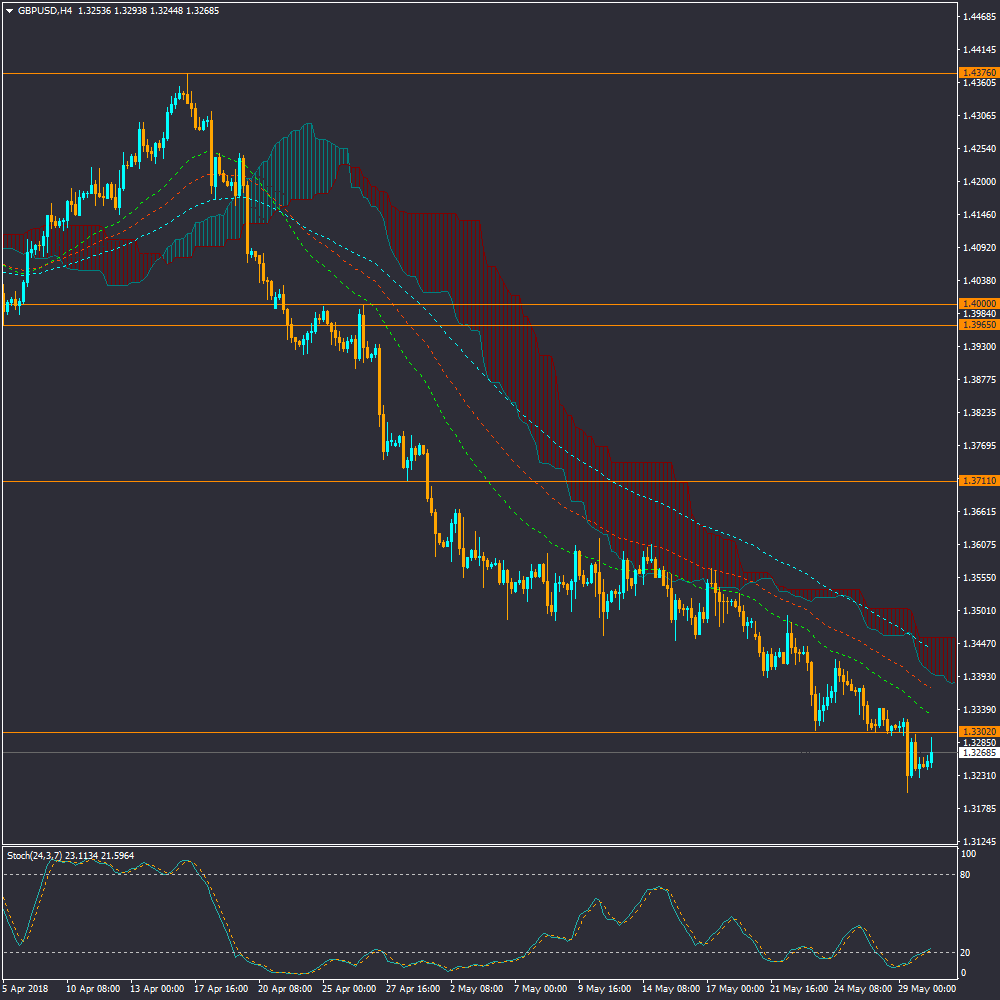Click the current price label 1.32685
1000x1000 pixels.
click(x=977, y=753)
